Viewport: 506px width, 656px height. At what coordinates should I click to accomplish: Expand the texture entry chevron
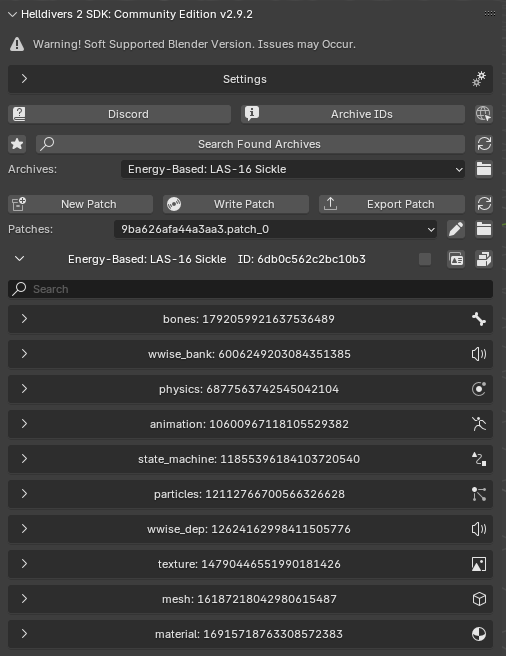tap(24, 564)
